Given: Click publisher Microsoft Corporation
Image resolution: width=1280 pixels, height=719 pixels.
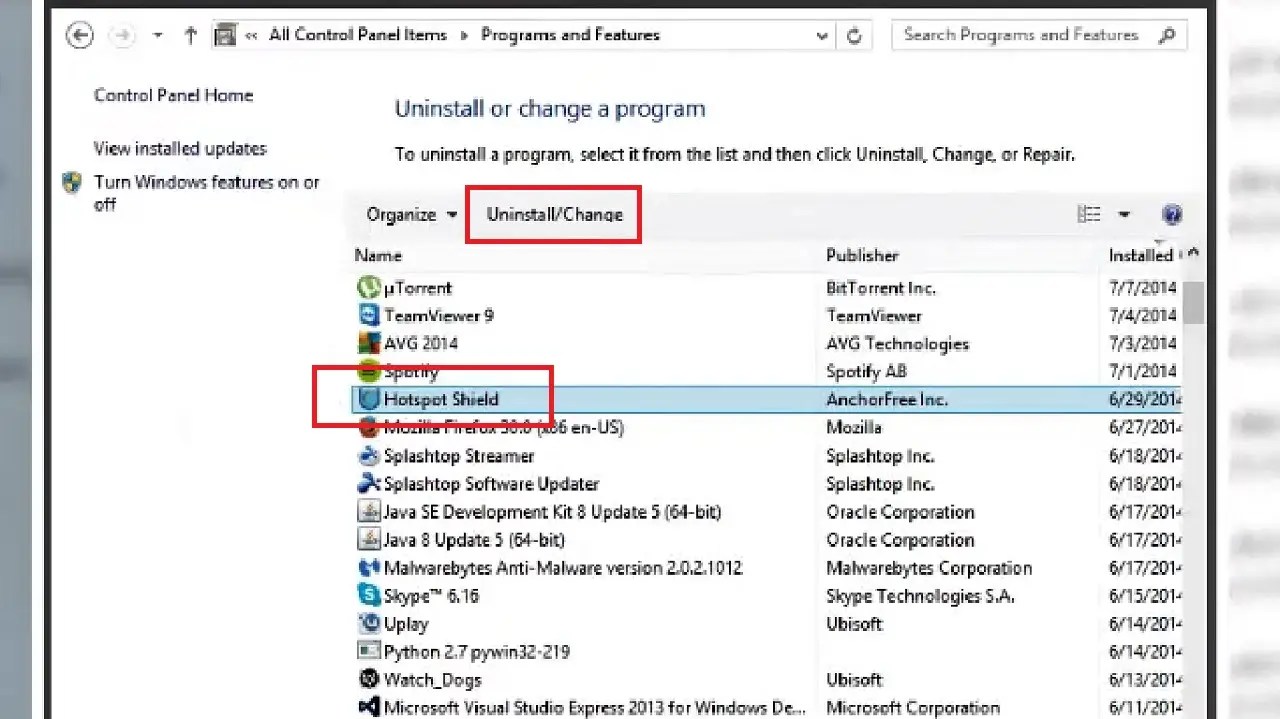Looking at the screenshot, I should pyautogui.click(x=914, y=708).
